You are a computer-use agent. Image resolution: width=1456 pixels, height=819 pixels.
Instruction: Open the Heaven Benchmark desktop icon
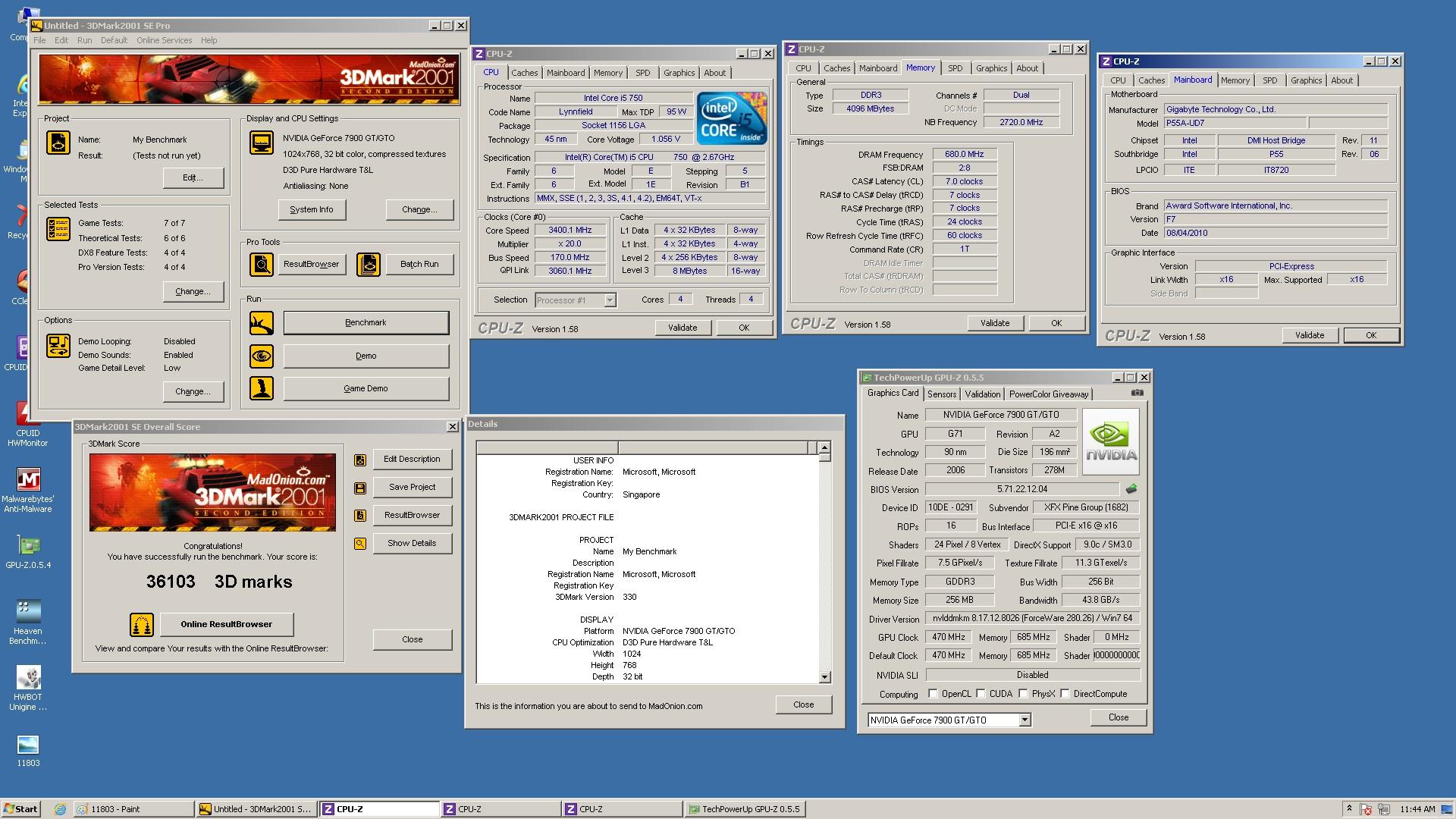28,622
